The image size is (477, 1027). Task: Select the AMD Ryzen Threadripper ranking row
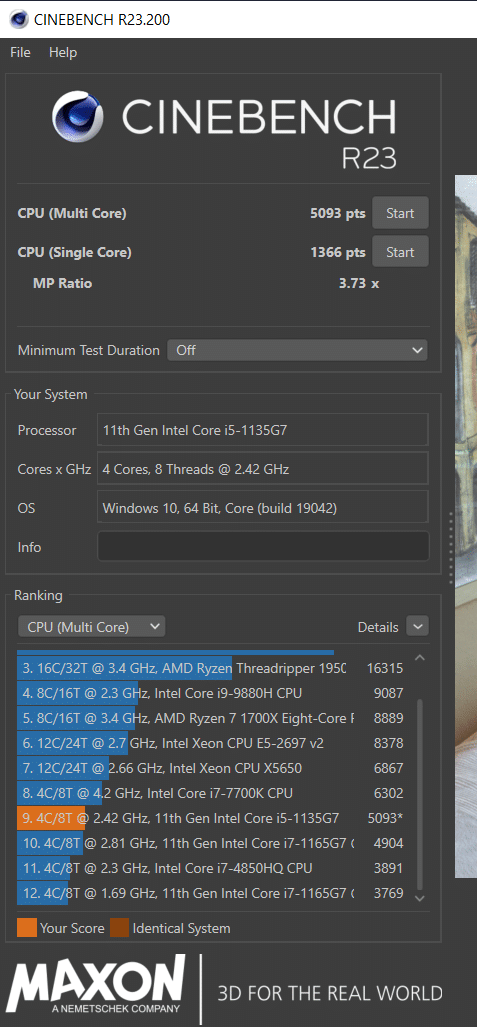click(x=213, y=668)
